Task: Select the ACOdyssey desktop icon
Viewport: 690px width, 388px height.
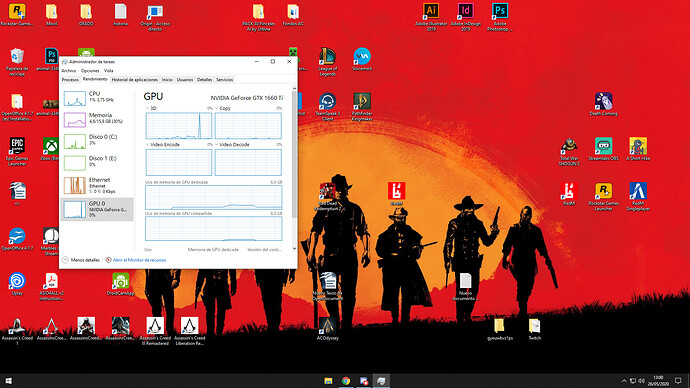Action: coord(327,329)
